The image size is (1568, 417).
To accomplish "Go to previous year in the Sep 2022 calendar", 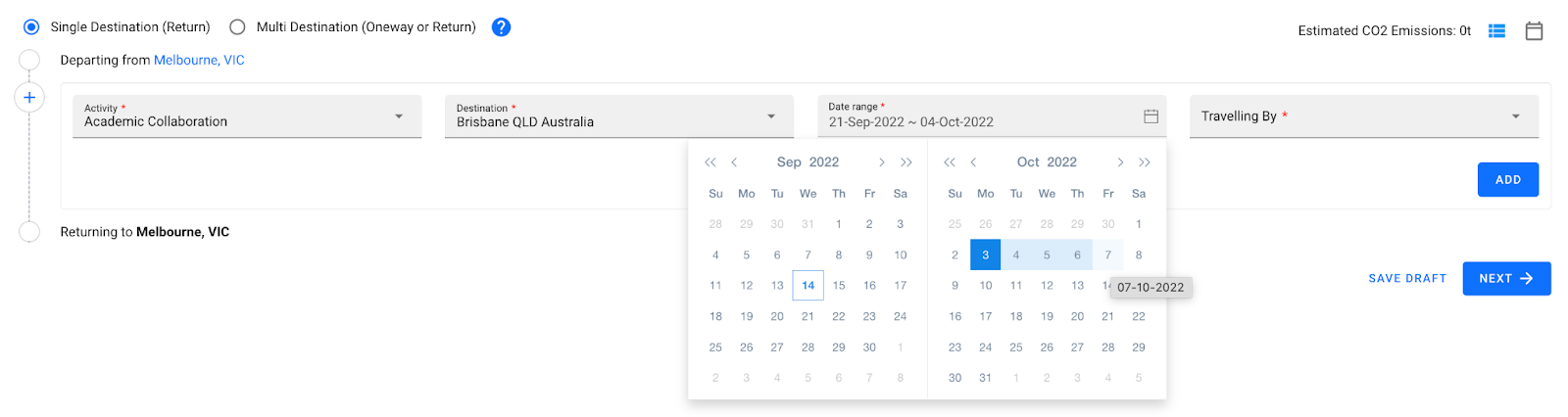I will pyautogui.click(x=710, y=162).
